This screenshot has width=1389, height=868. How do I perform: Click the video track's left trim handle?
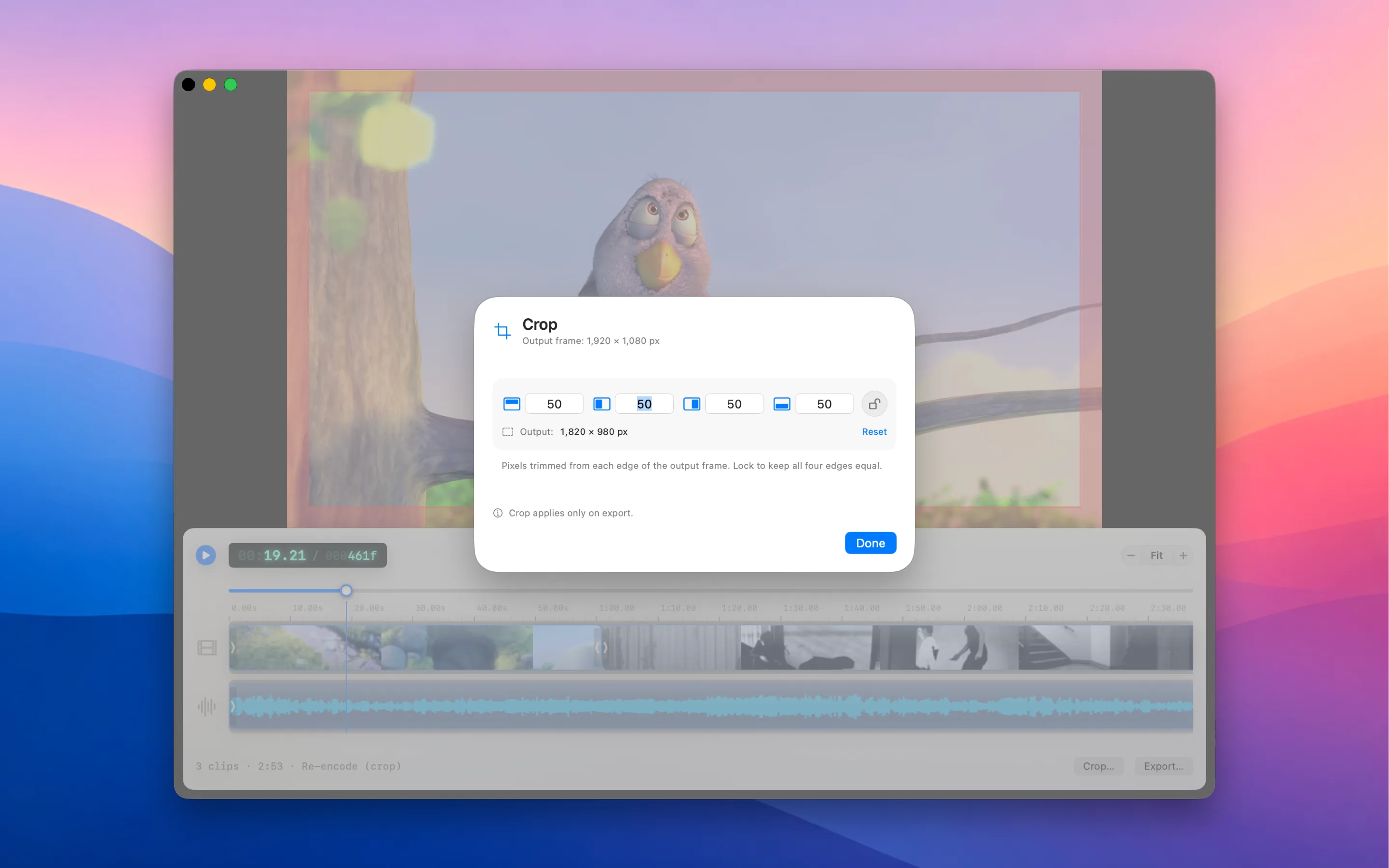pos(233,648)
